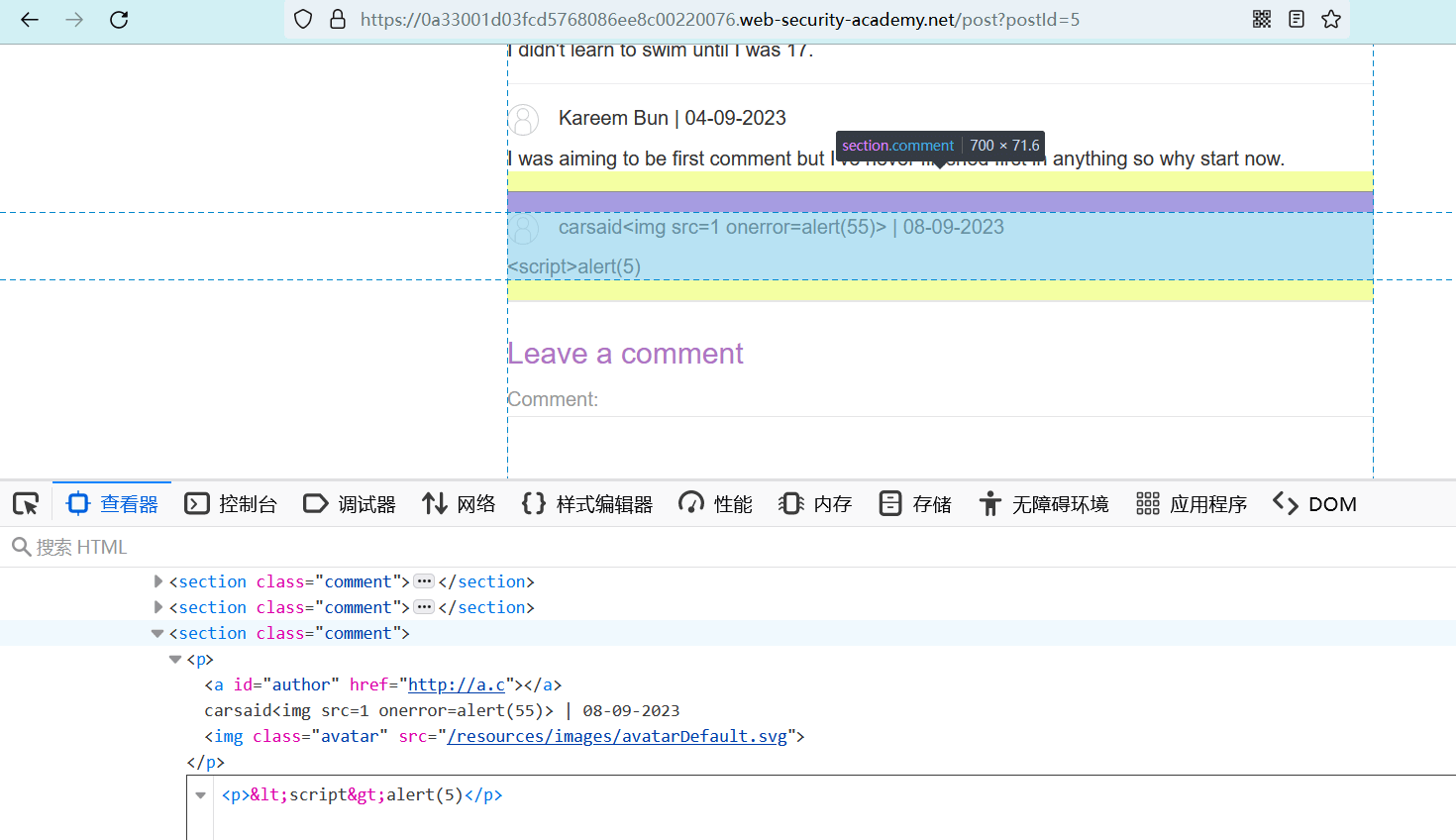
Task: Collapse the <p> element node
Action: pos(175,659)
